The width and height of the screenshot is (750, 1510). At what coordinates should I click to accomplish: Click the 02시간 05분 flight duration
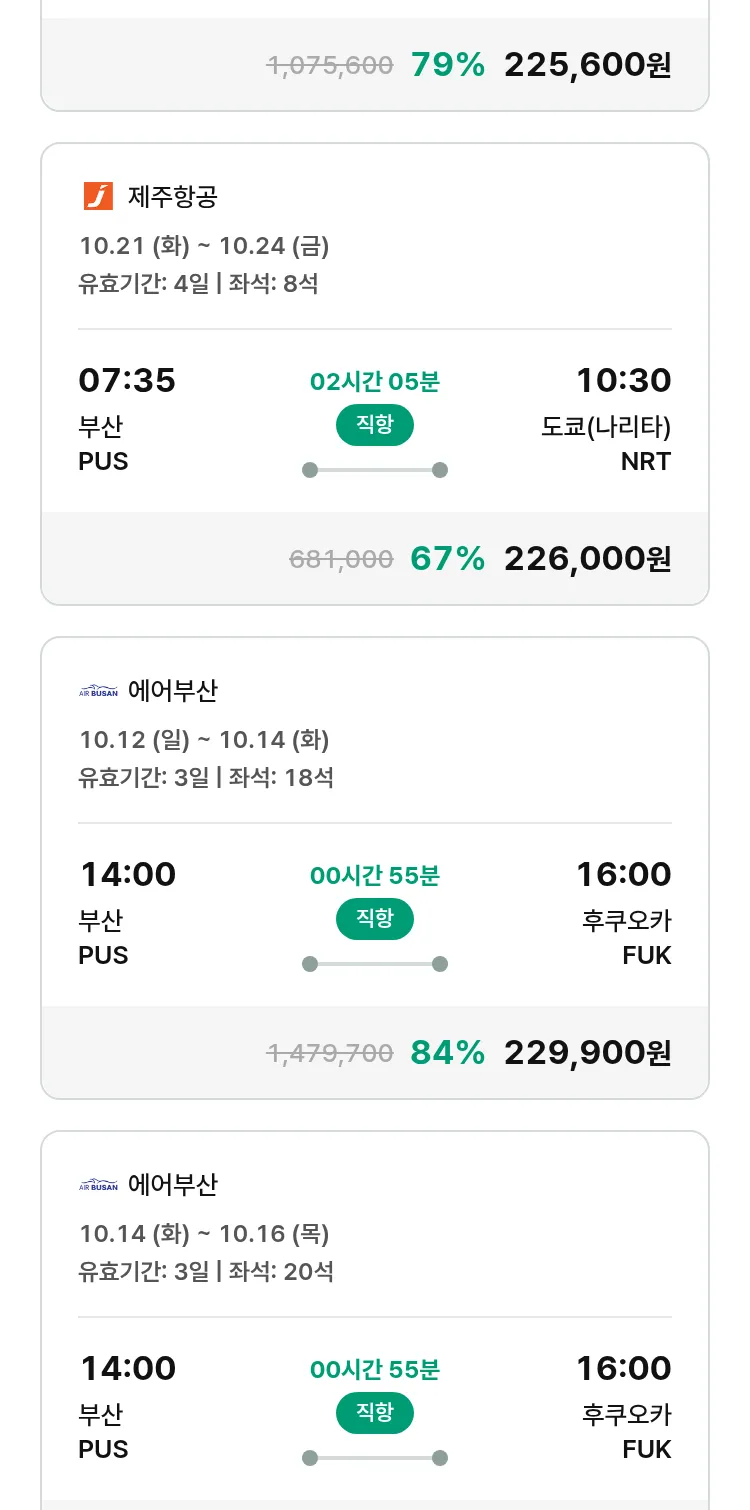tap(374, 381)
